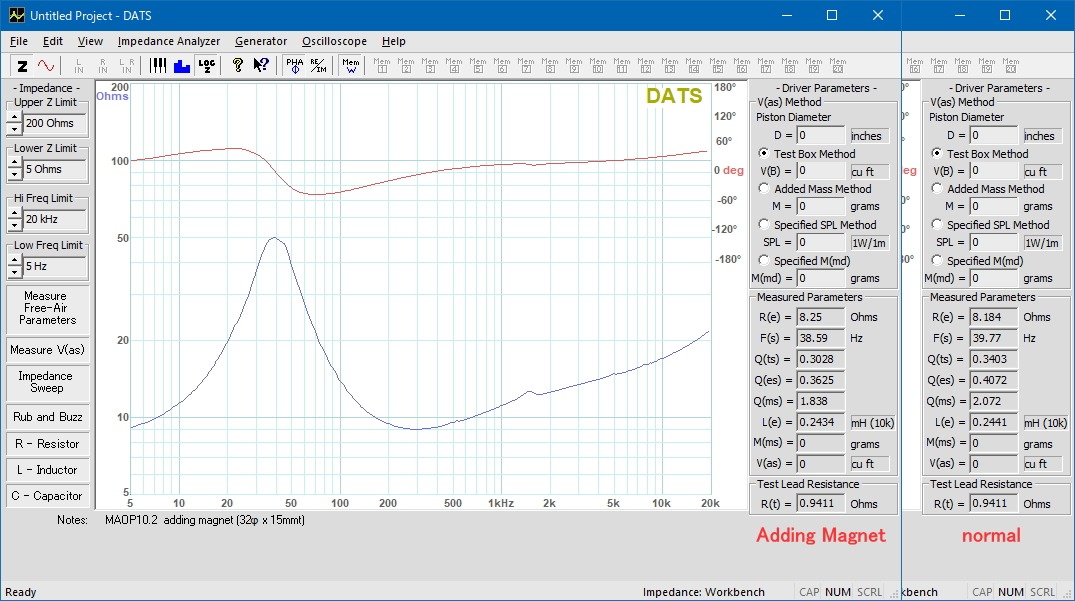Open help with the question mark icon

pyautogui.click(x=237, y=66)
